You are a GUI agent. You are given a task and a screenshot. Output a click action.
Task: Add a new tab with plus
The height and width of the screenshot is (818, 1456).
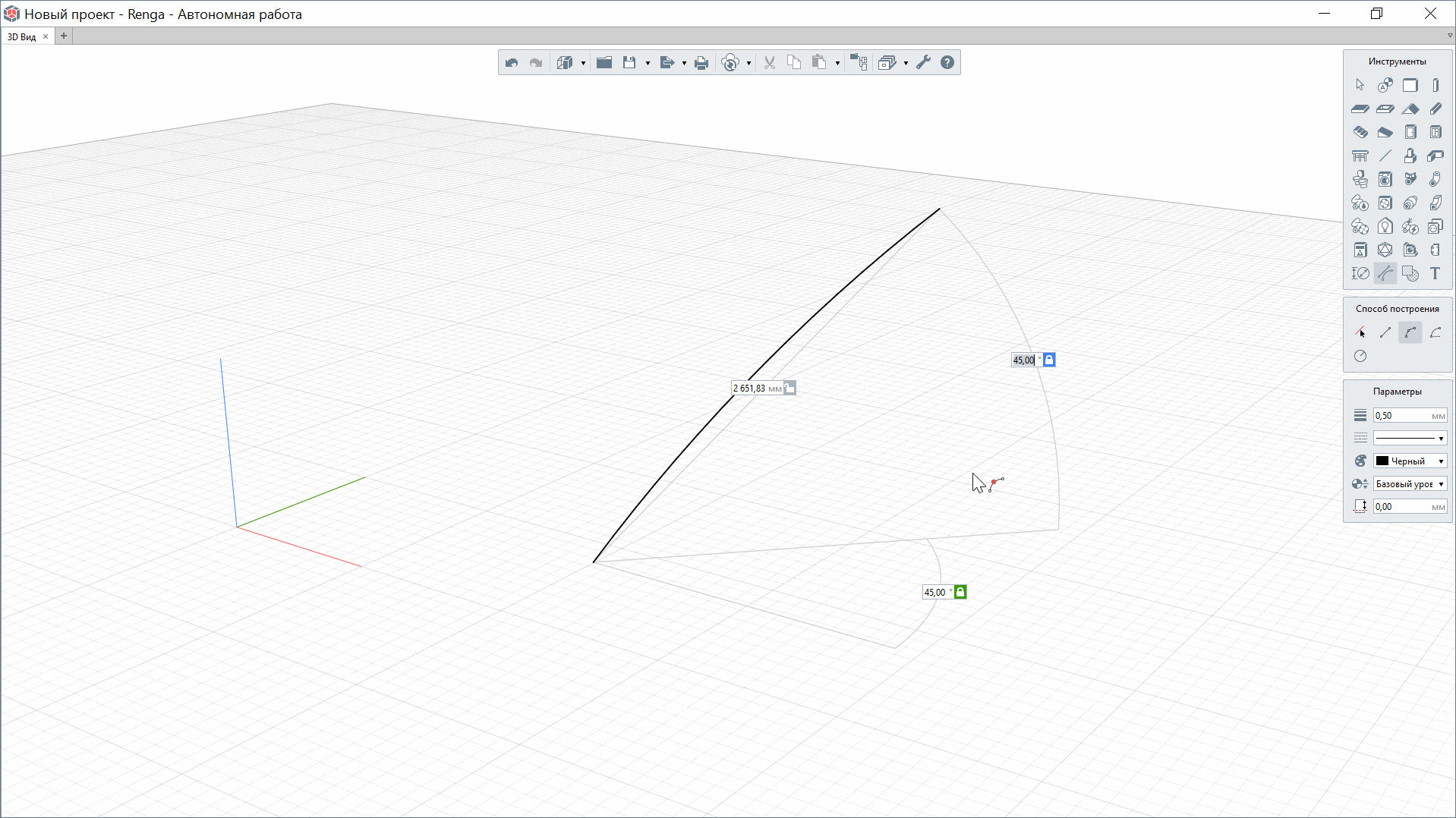click(x=64, y=36)
